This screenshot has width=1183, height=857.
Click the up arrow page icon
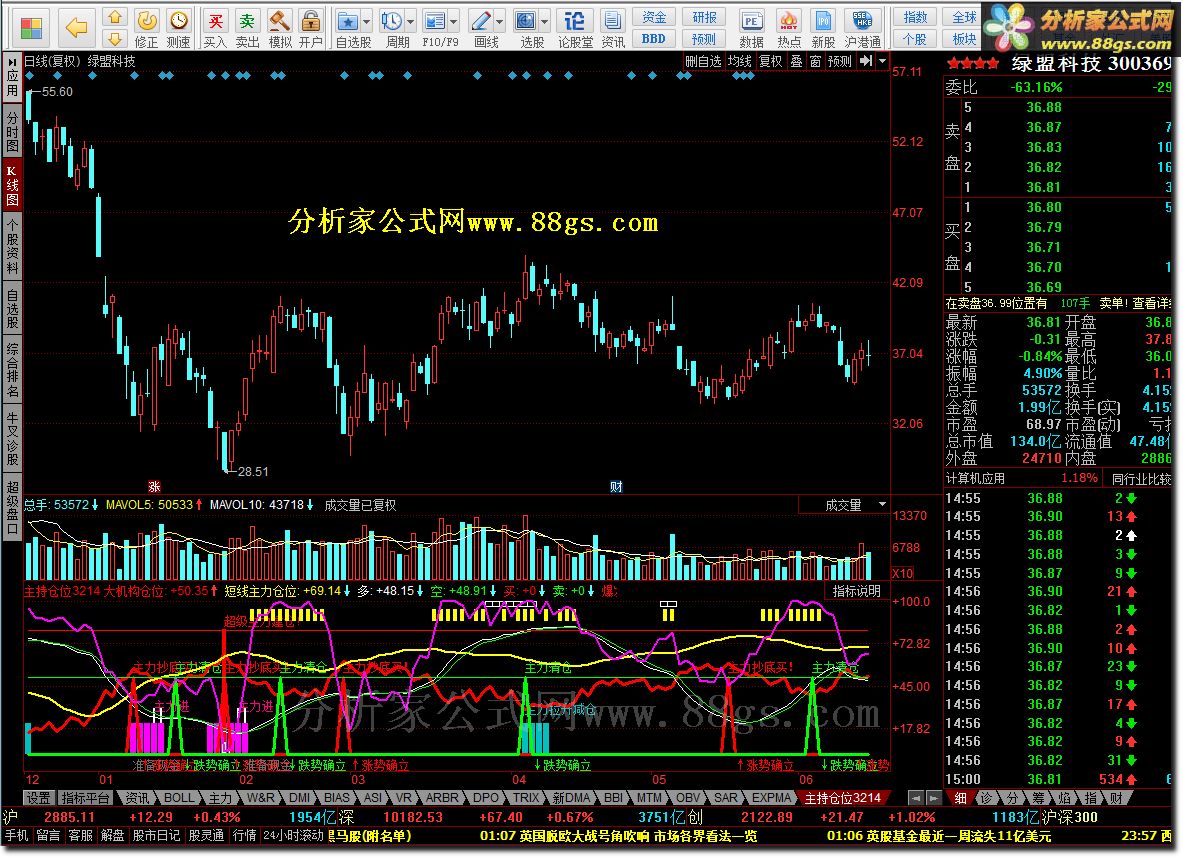tap(114, 17)
